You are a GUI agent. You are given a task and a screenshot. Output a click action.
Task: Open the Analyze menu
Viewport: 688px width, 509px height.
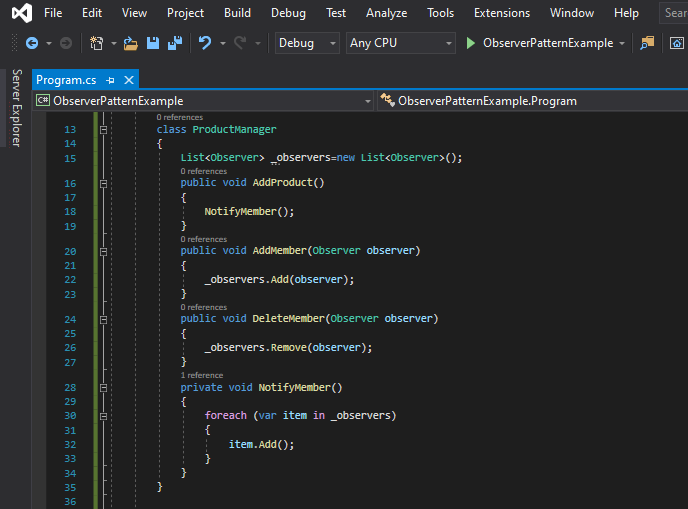[387, 13]
